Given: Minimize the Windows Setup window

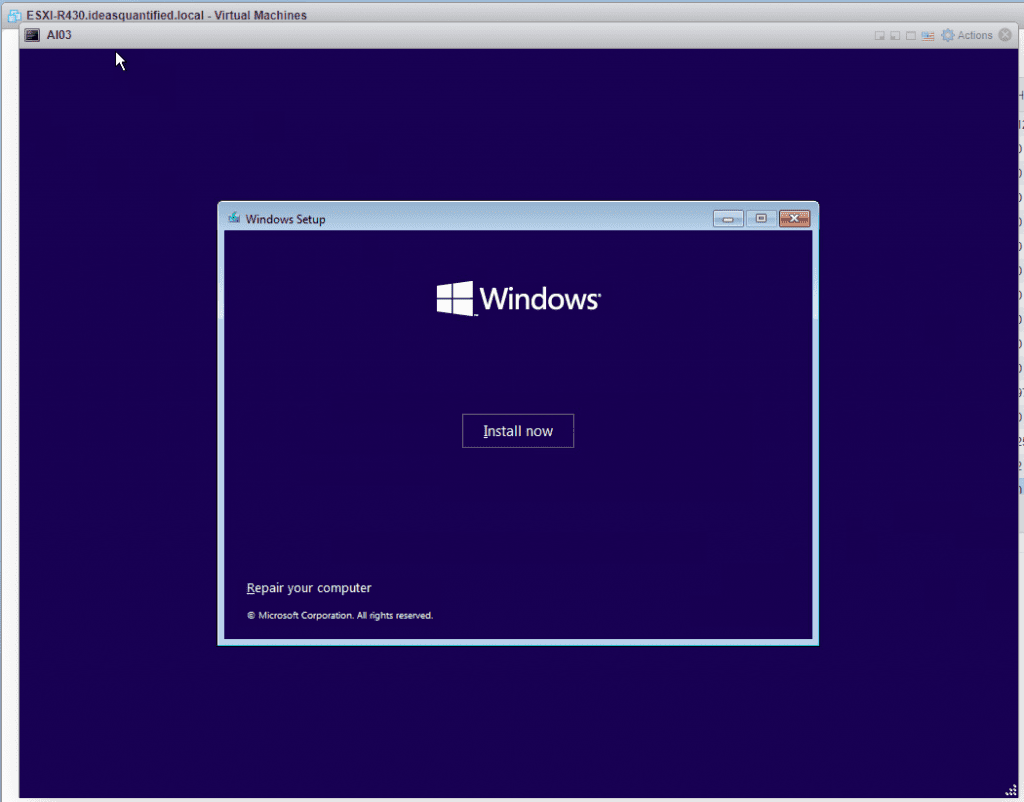Looking at the screenshot, I should coord(728,219).
